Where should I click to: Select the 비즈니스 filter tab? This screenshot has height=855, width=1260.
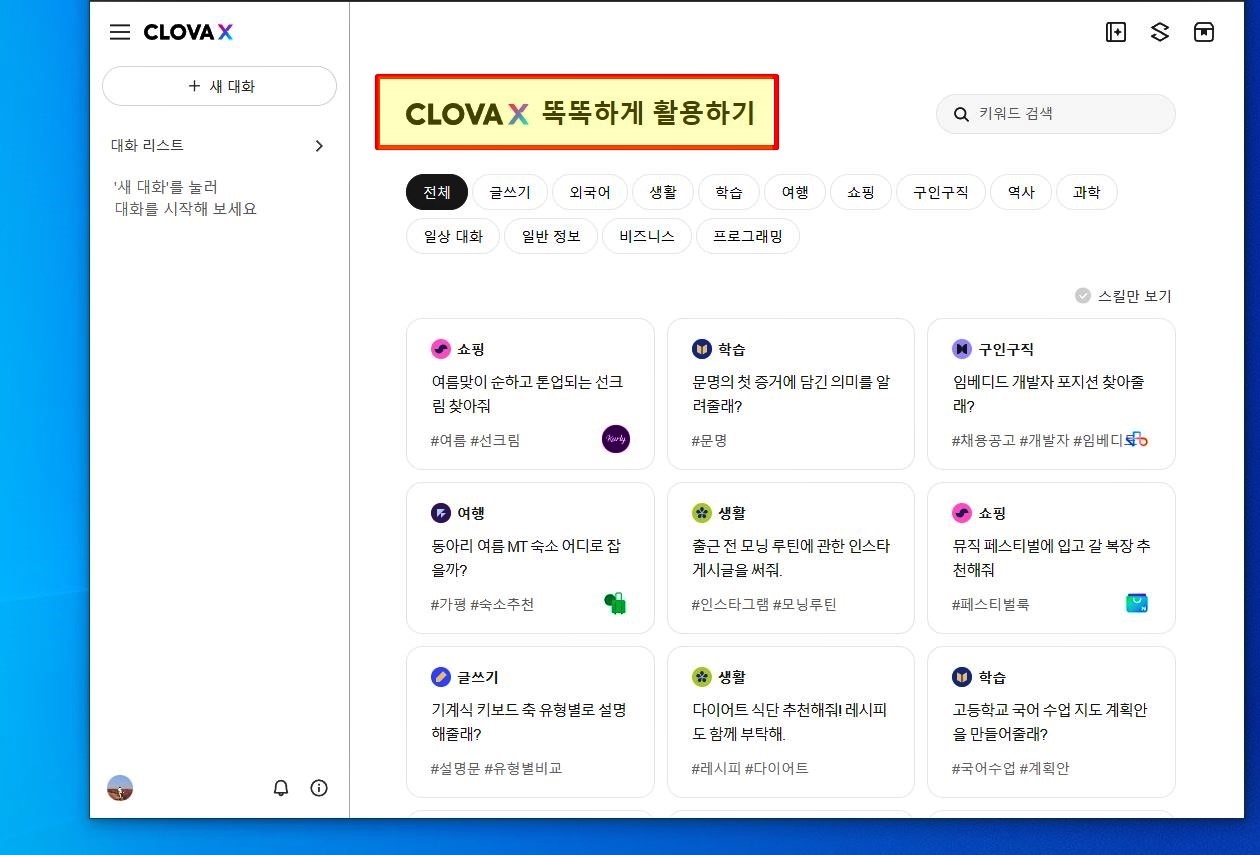(x=647, y=236)
